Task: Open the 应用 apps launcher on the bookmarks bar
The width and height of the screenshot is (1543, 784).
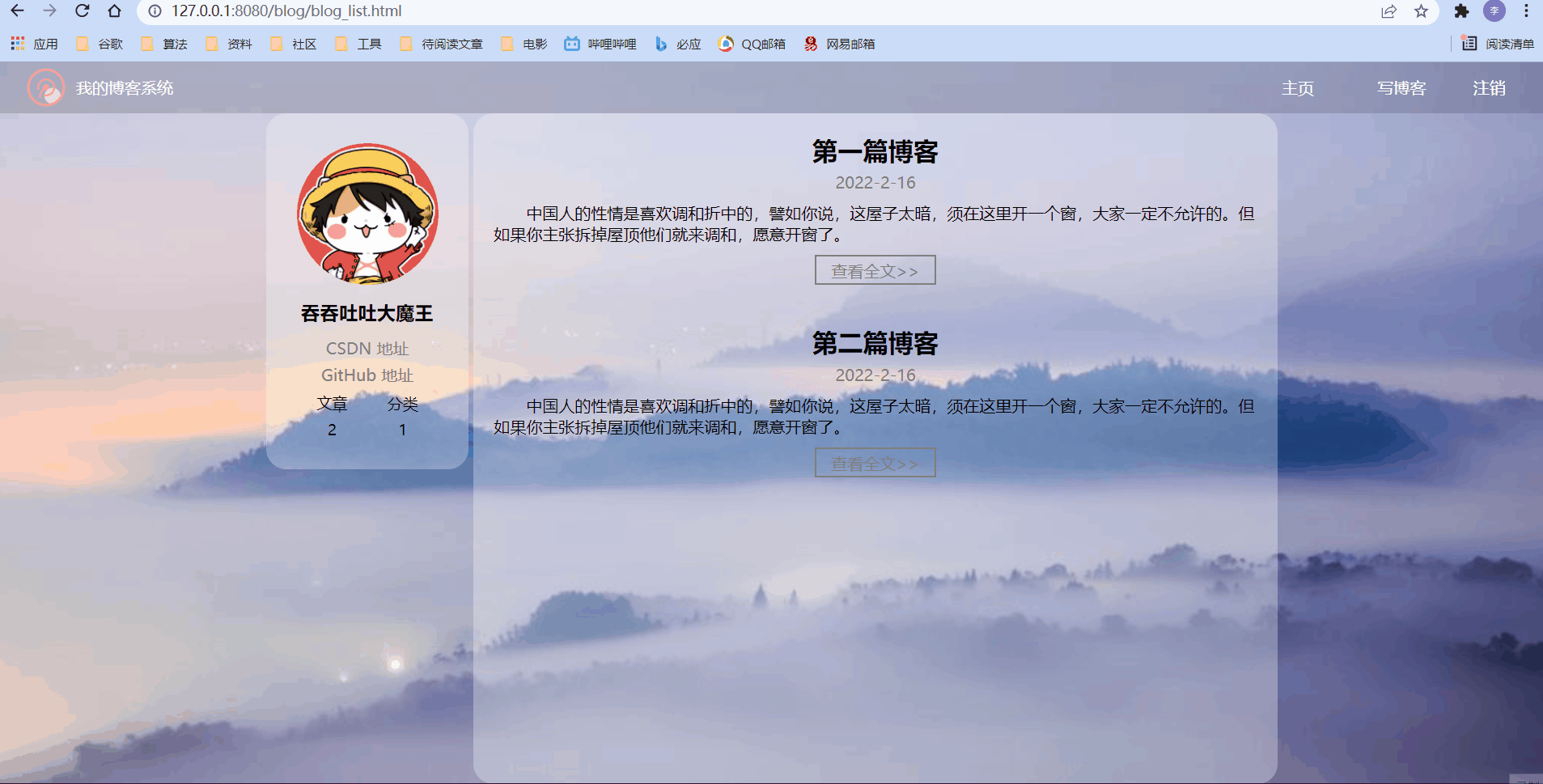Action: coord(32,44)
